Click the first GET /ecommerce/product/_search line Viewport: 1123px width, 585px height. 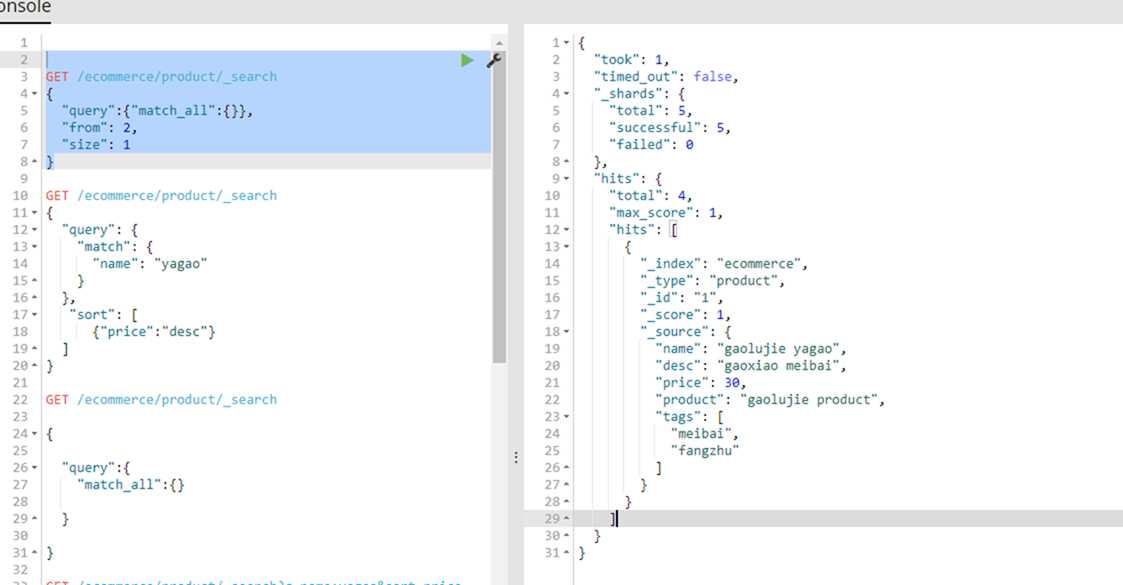click(x=161, y=77)
